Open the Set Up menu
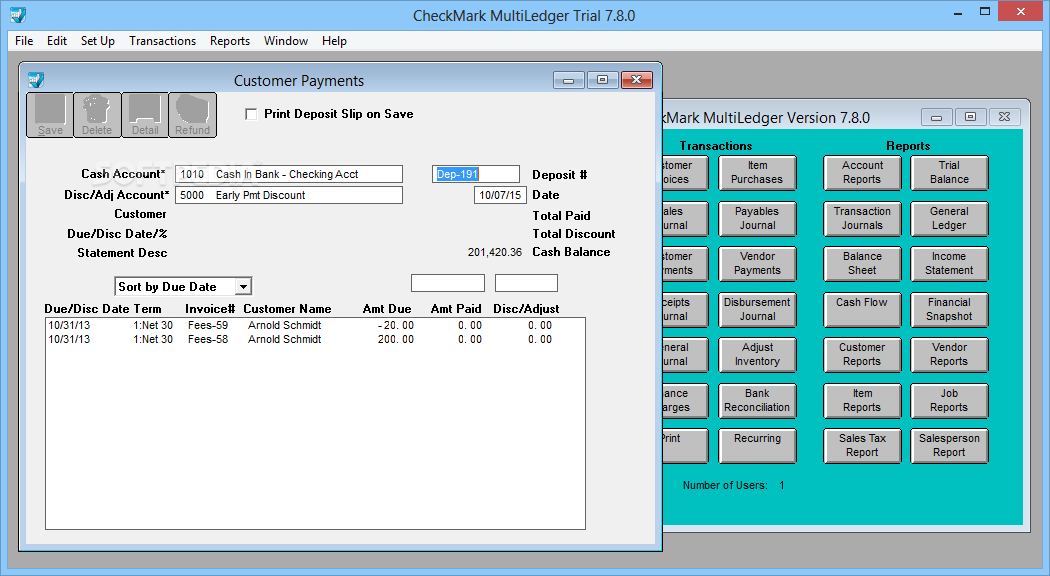The height and width of the screenshot is (576, 1050). tap(98, 41)
